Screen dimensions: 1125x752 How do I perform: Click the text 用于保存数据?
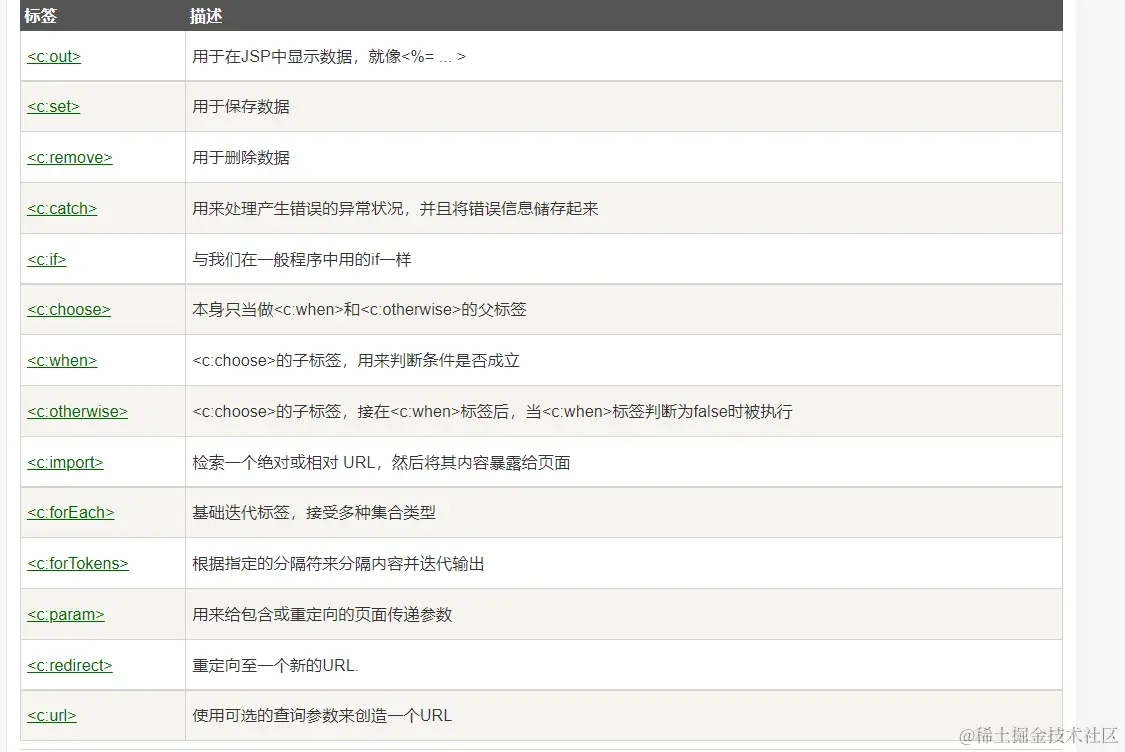point(241,107)
